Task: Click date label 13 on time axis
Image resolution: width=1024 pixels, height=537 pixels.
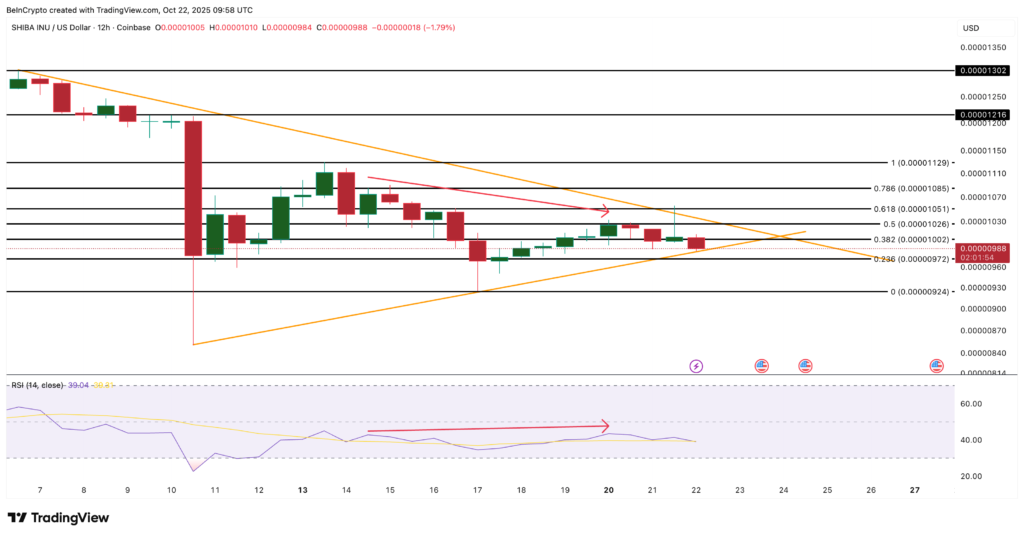Action: click(302, 491)
